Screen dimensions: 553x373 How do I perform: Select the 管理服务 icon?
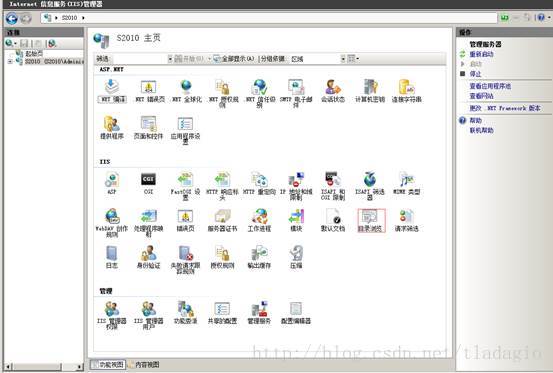[259, 313]
